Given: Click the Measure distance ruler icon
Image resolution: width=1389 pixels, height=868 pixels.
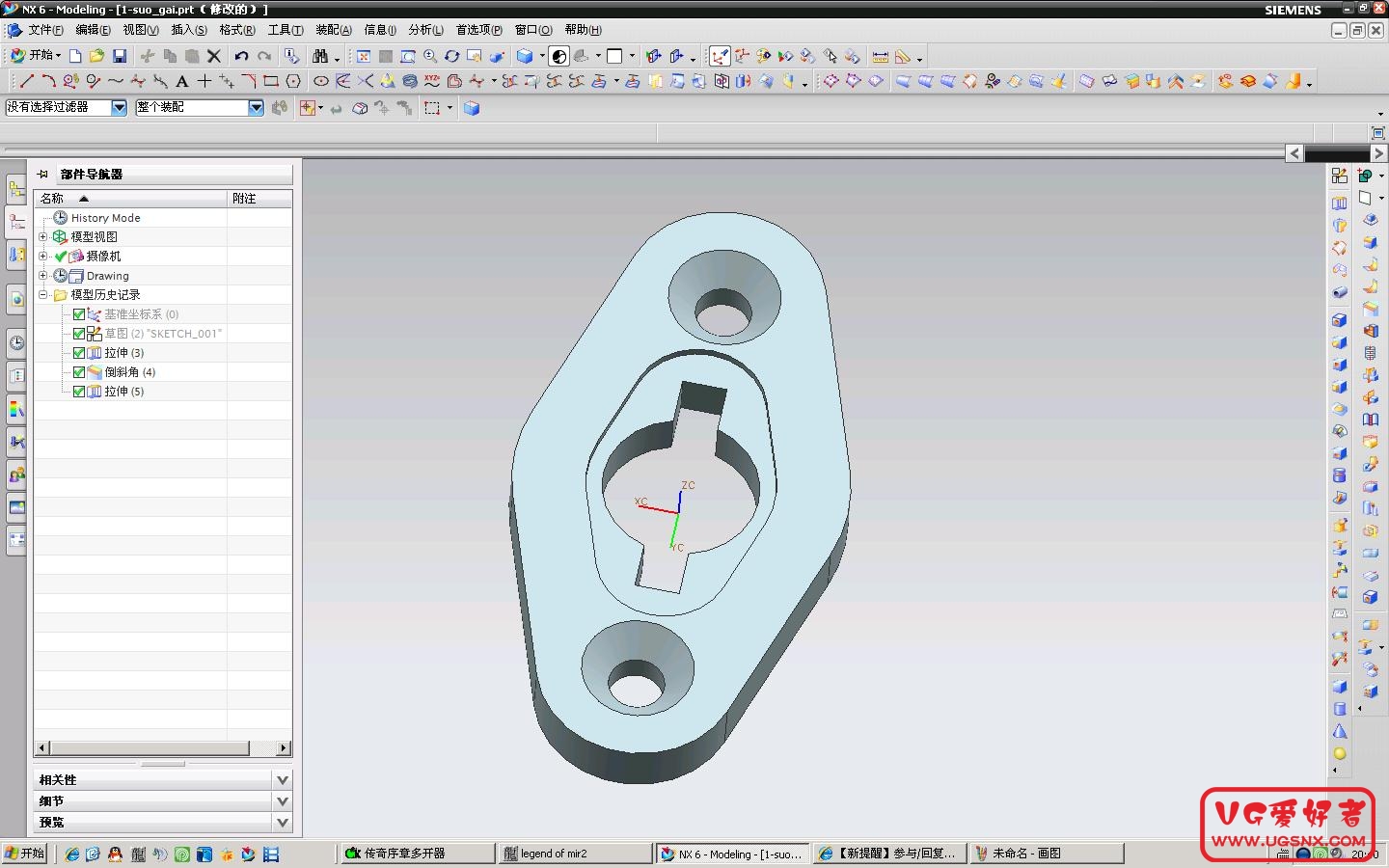Looking at the screenshot, I should coord(880,56).
